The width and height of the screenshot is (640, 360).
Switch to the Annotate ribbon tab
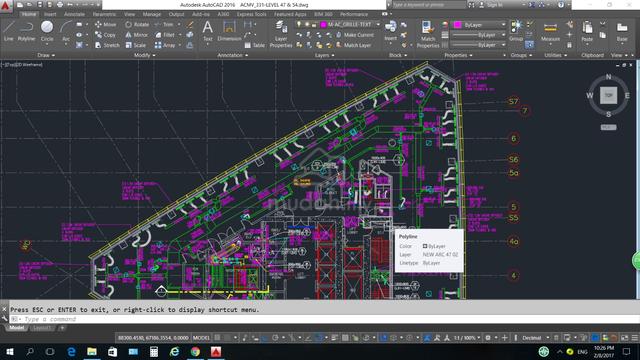click(75, 14)
